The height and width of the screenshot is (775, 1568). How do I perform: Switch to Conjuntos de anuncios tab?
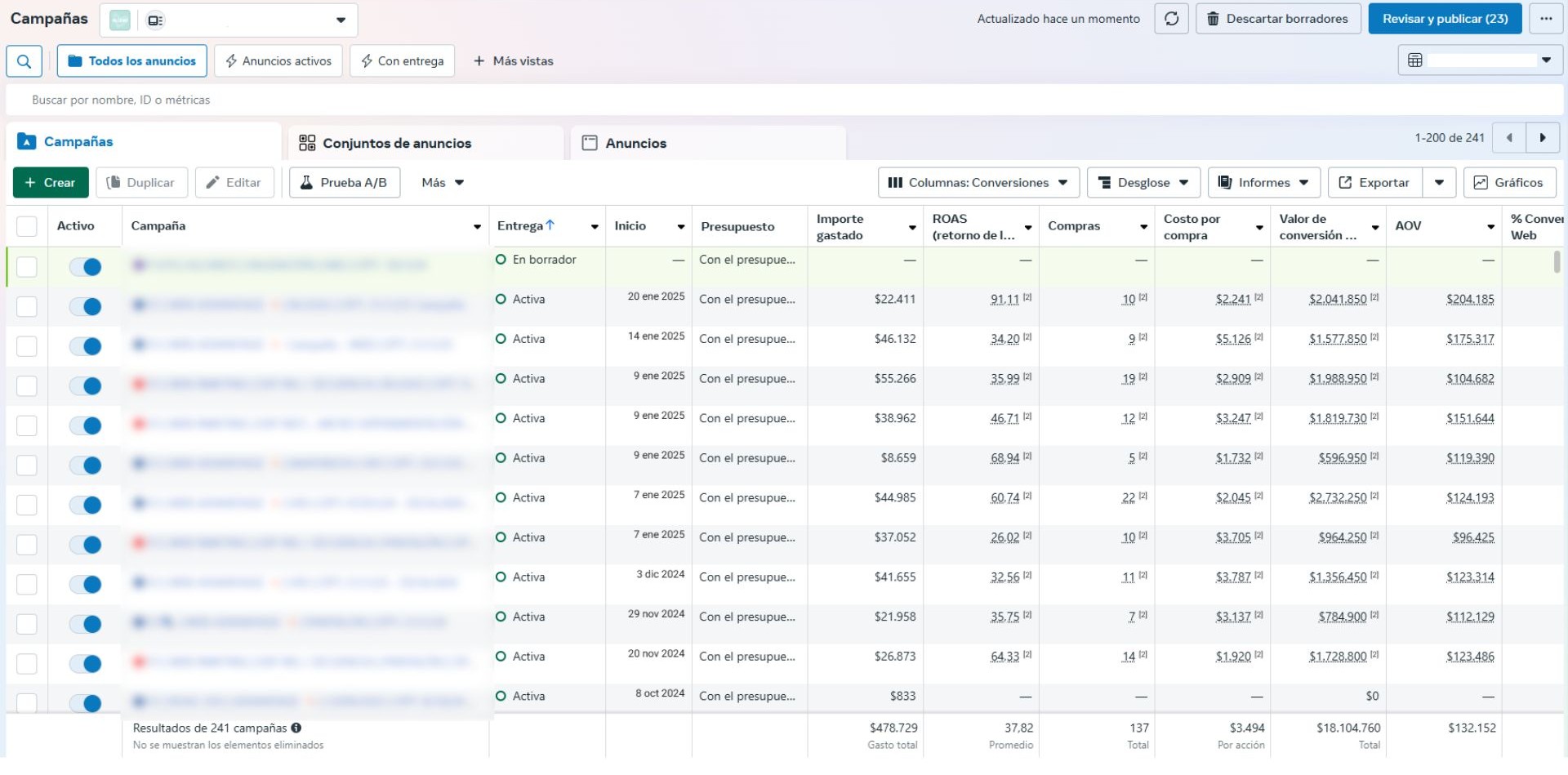pos(396,143)
